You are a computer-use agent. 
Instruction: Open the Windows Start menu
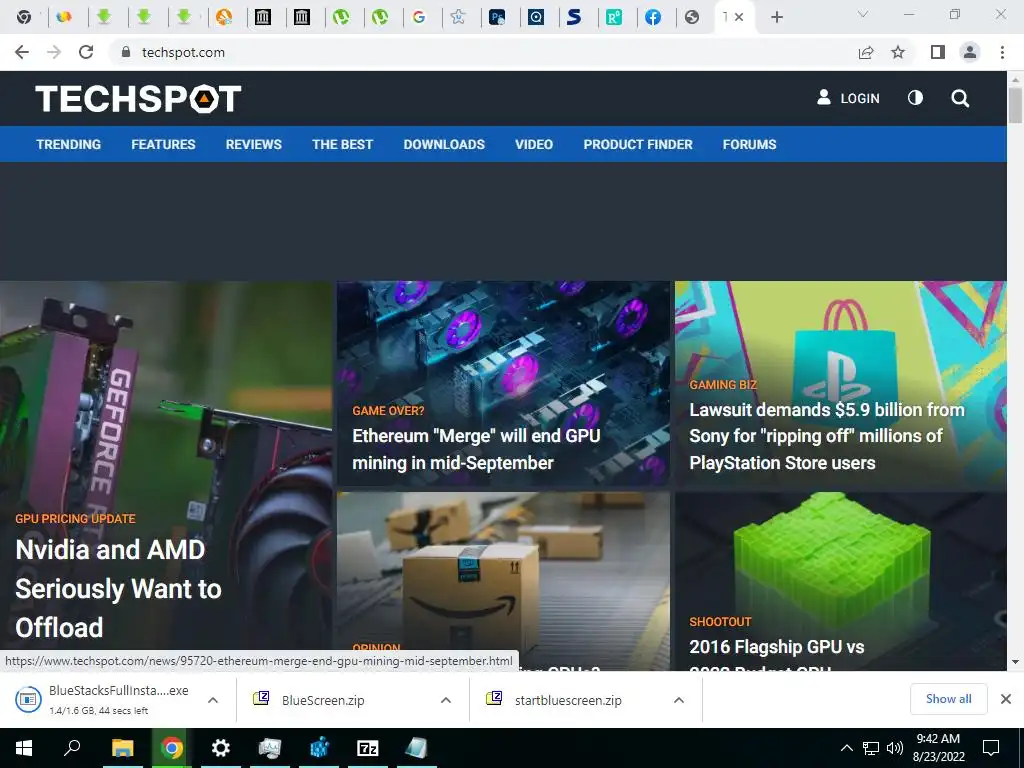[x=24, y=748]
